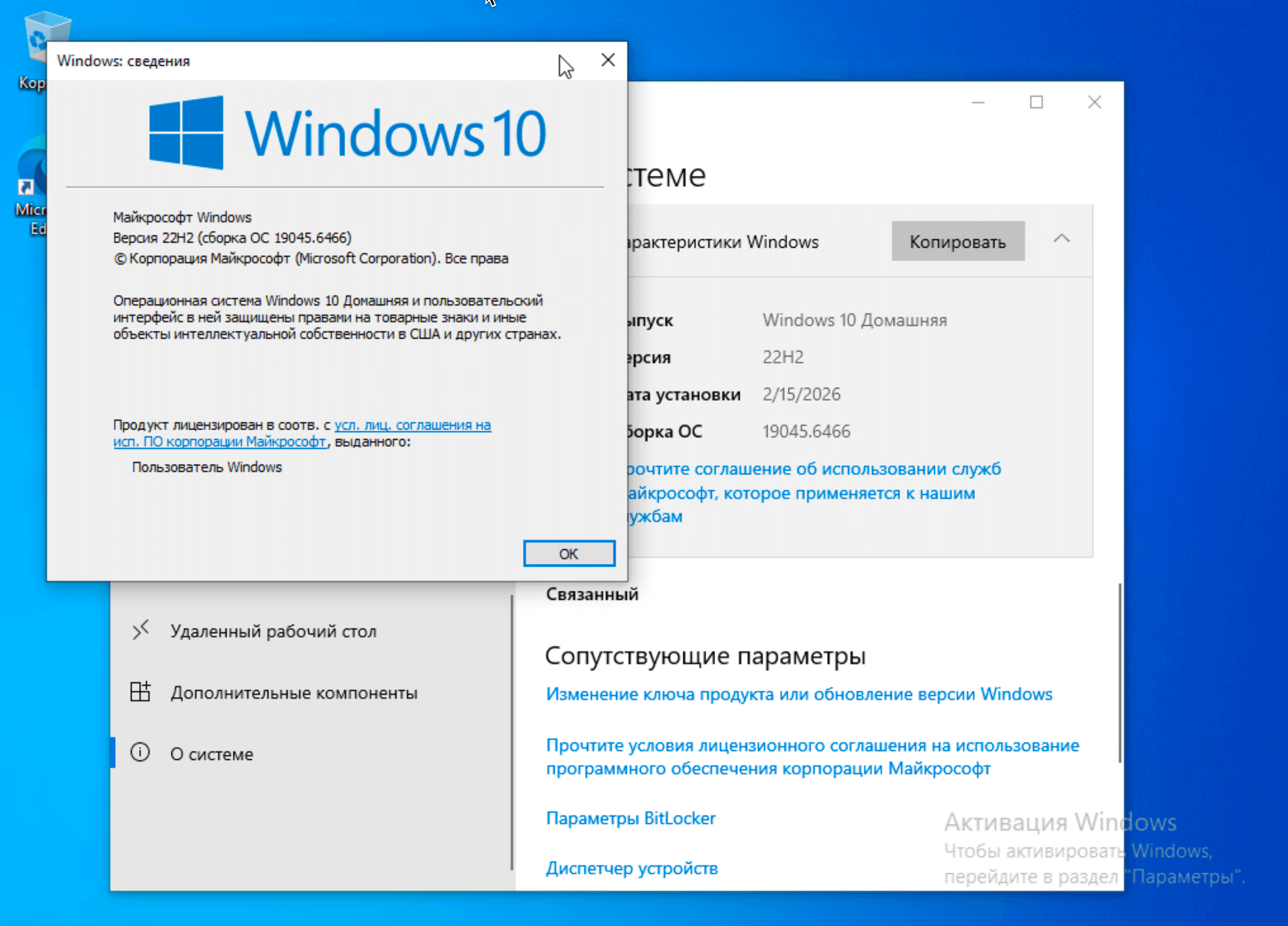Maximize the Settings window
This screenshot has height=926, width=1288.
(x=1036, y=102)
